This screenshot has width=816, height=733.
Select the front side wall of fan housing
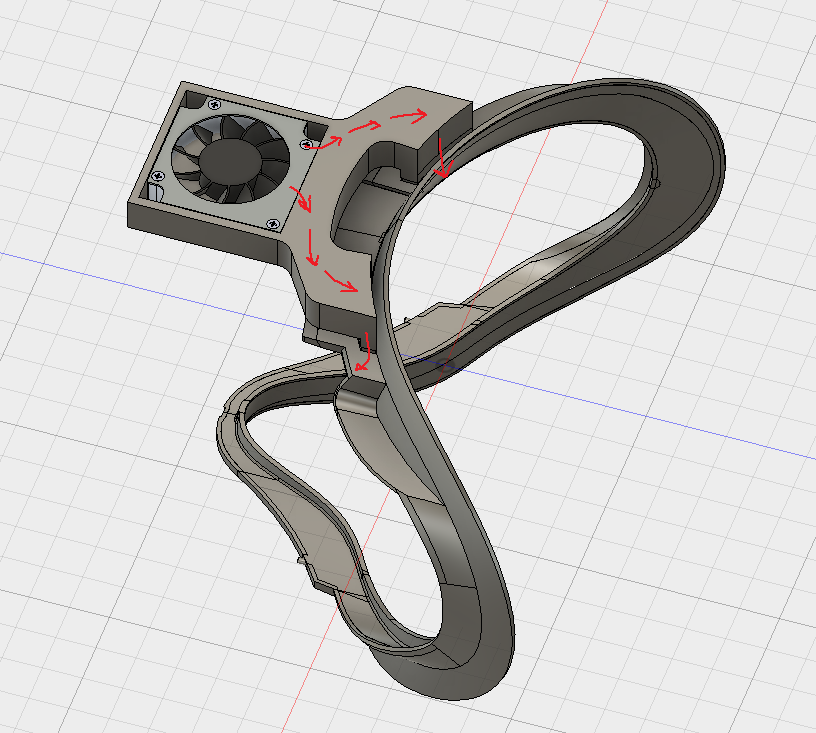pyautogui.click(x=203, y=235)
